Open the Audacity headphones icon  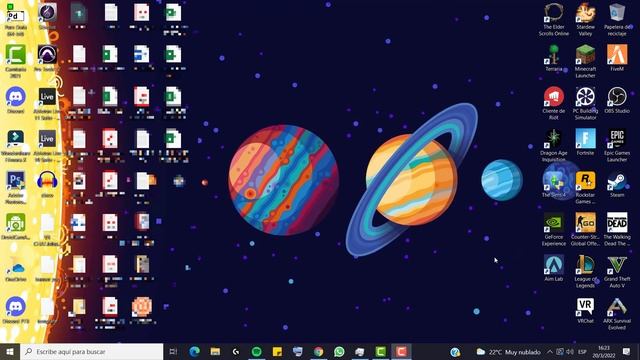[47, 184]
